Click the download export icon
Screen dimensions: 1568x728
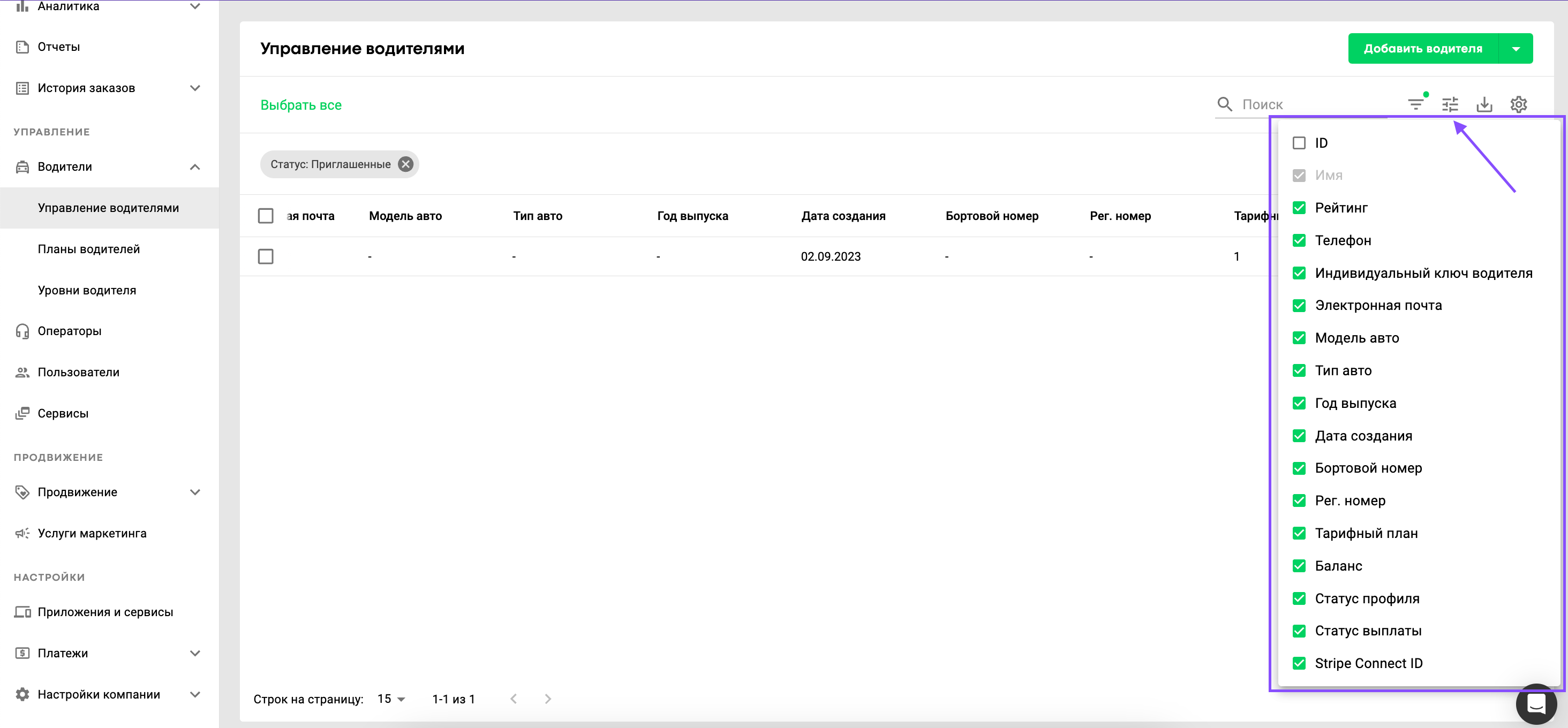(x=1484, y=104)
